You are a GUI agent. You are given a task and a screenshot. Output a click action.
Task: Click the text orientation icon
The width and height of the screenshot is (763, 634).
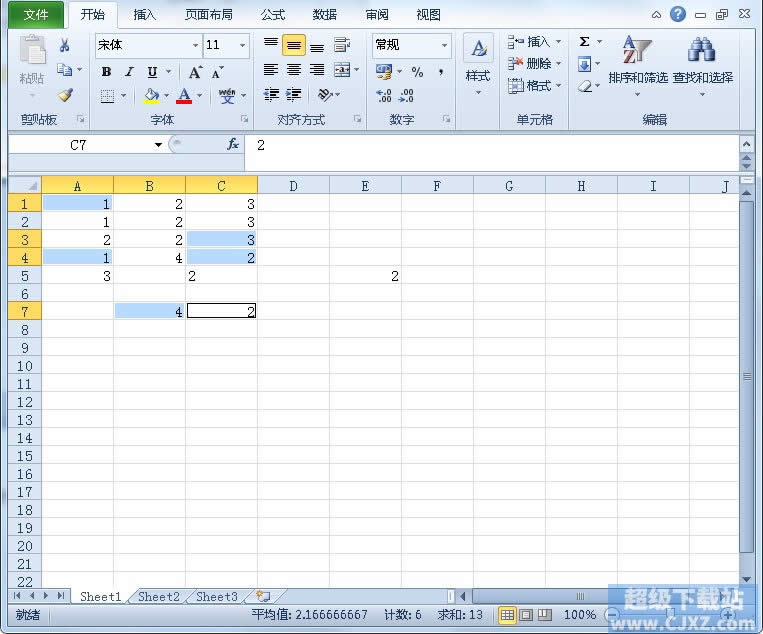(325, 94)
